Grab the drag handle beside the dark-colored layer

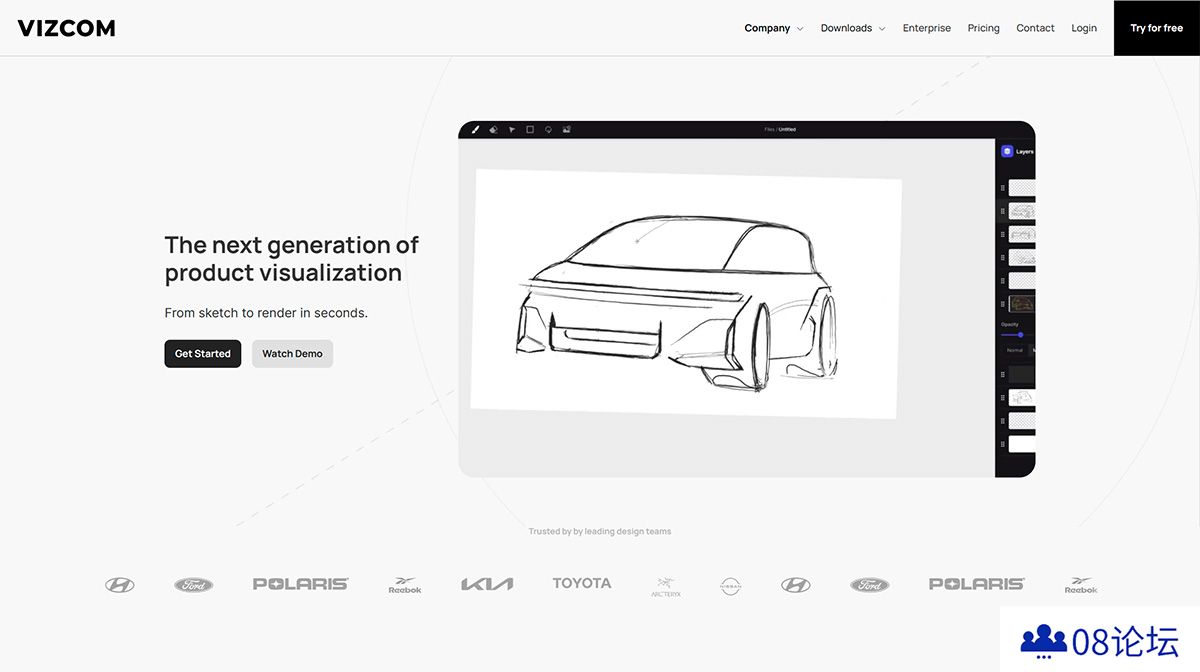pos(1003,304)
